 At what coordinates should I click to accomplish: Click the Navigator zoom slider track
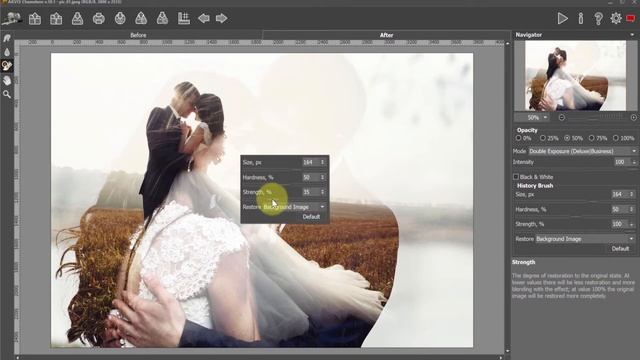coord(598,118)
